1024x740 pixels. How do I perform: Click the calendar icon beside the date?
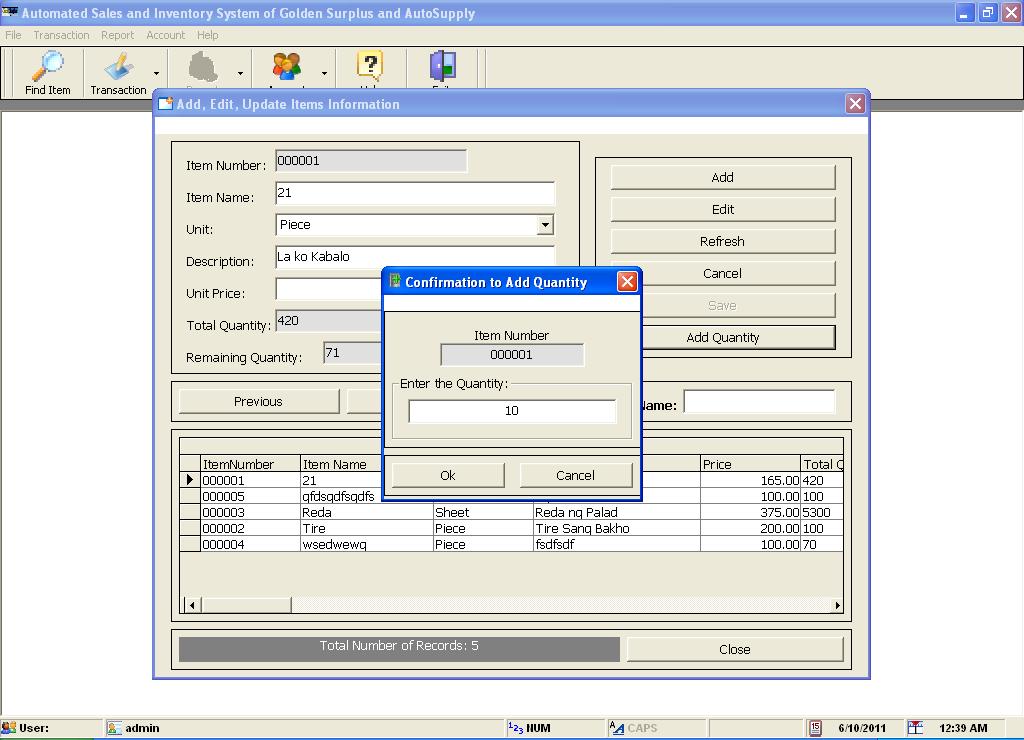pos(815,728)
